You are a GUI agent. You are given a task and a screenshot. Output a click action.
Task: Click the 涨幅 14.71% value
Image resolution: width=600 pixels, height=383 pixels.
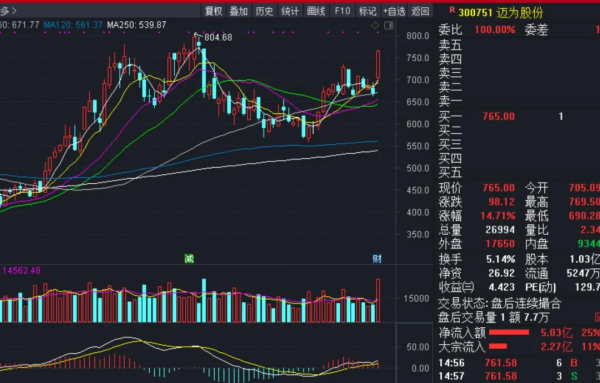498,216
